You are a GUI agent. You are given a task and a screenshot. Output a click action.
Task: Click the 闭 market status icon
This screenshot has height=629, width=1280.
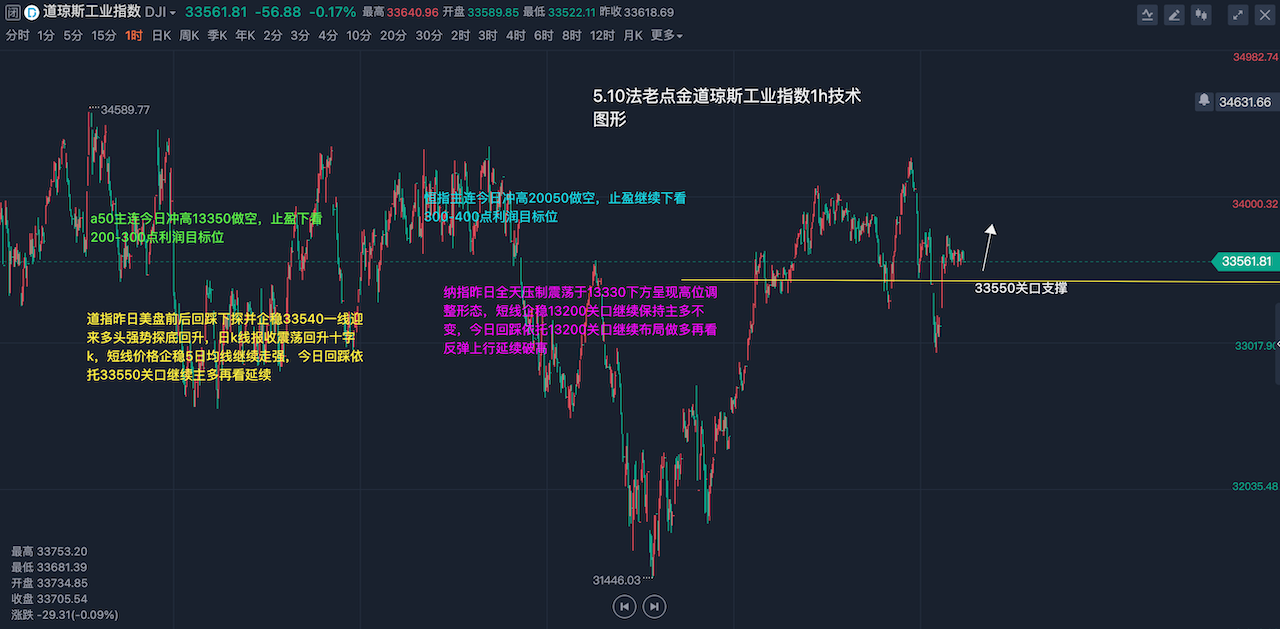(x=12, y=13)
